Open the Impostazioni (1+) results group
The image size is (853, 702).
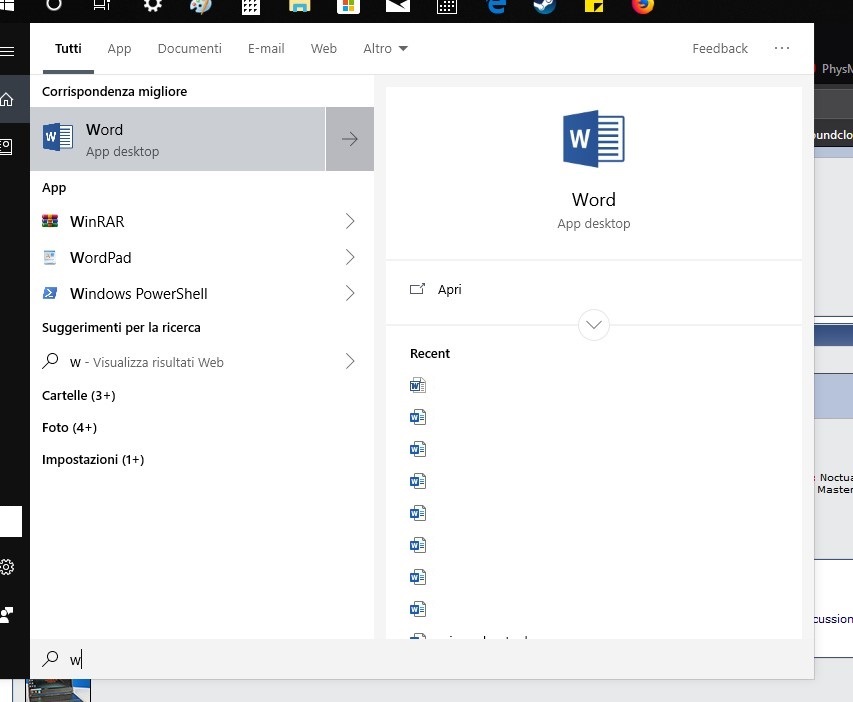click(x=93, y=459)
